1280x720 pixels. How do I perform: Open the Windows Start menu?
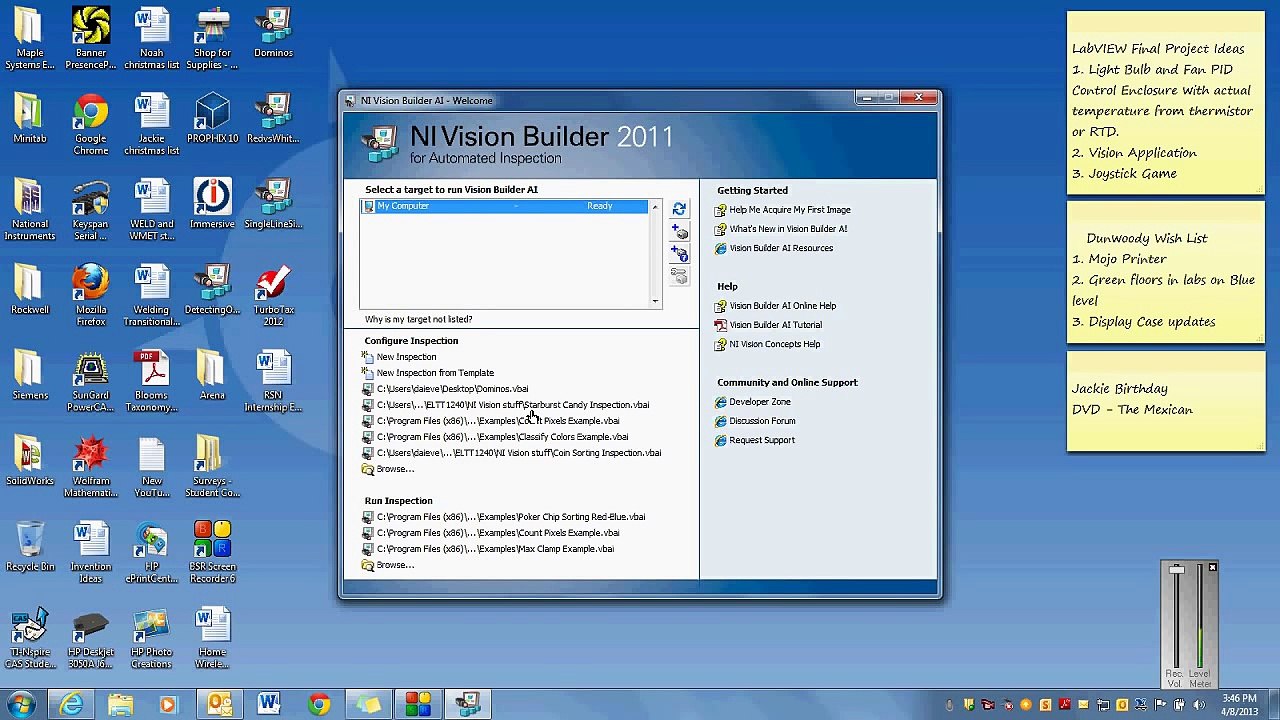(x=21, y=704)
